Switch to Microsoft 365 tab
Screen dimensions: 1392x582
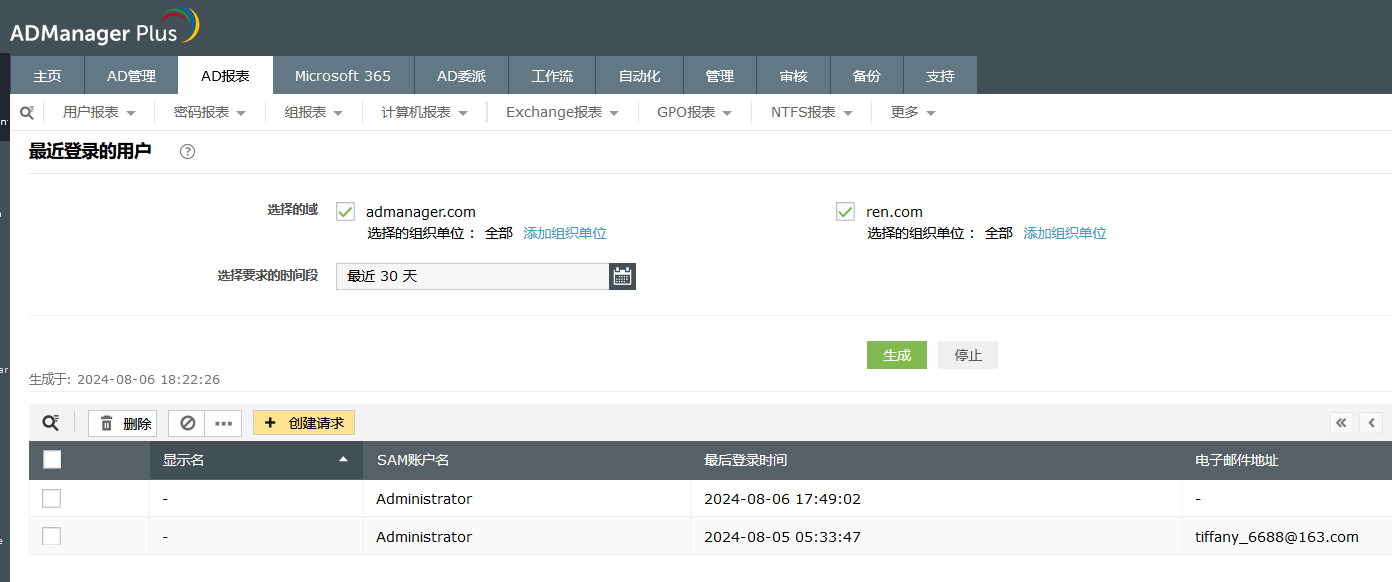coord(343,75)
